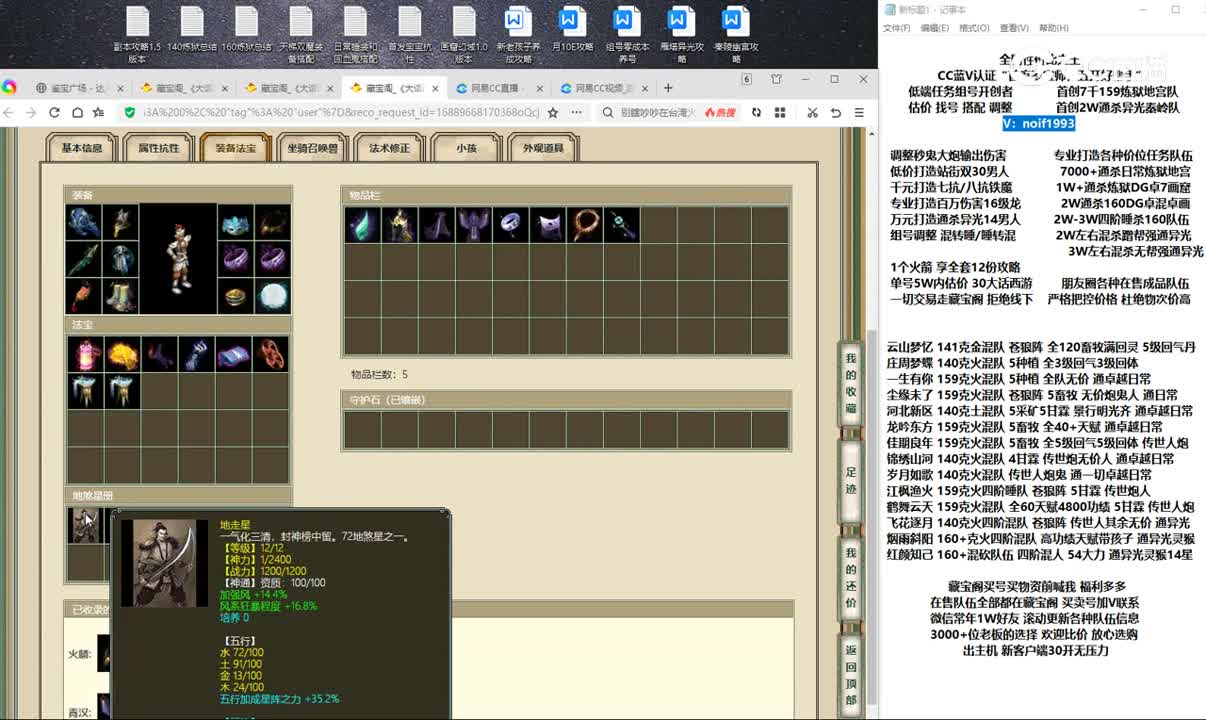Click desktop document 秦陵诰富攻略
This screenshot has width=1206, height=720.
coord(734,33)
